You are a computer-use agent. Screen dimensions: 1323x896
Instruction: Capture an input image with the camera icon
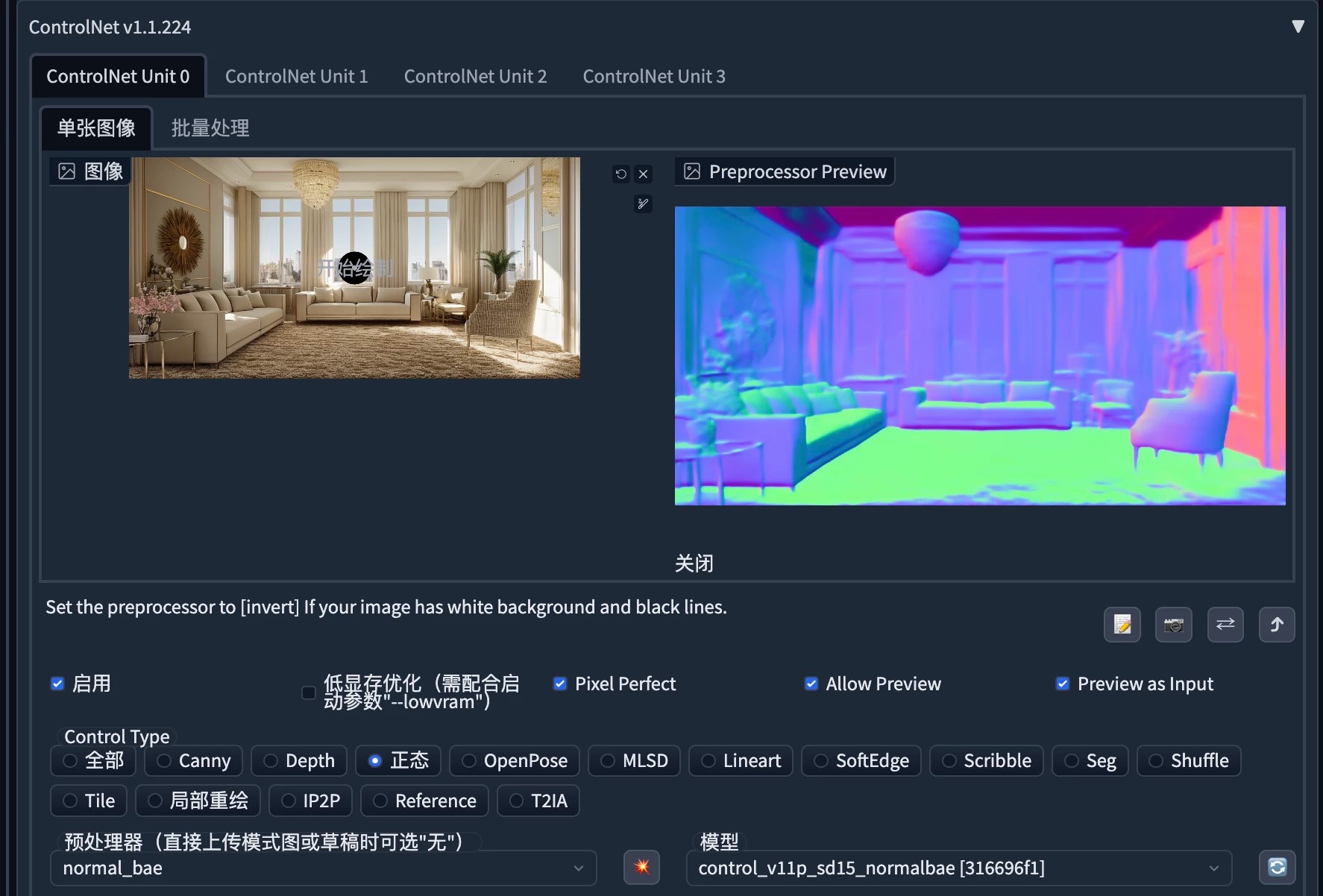tap(1173, 625)
